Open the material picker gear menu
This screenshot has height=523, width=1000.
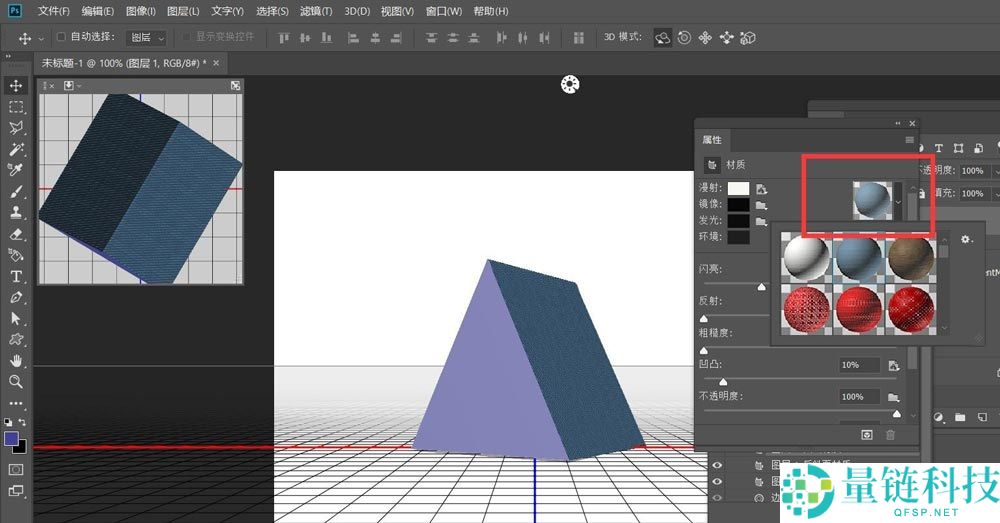pyautogui.click(x=966, y=240)
